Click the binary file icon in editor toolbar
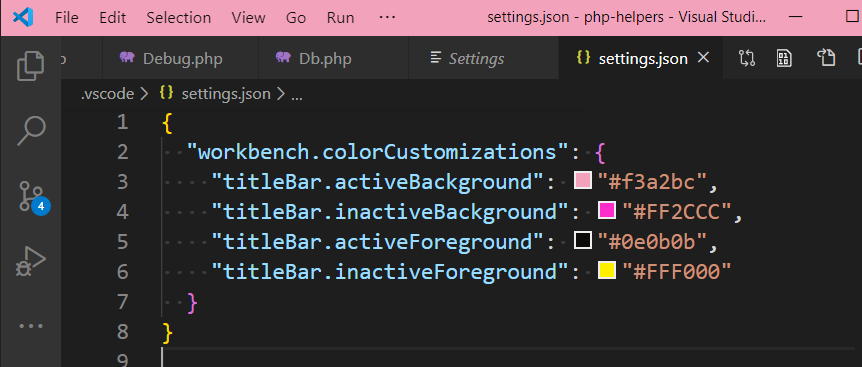Image resolution: width=862 pixels, height=367 pixels. [784, 58]
